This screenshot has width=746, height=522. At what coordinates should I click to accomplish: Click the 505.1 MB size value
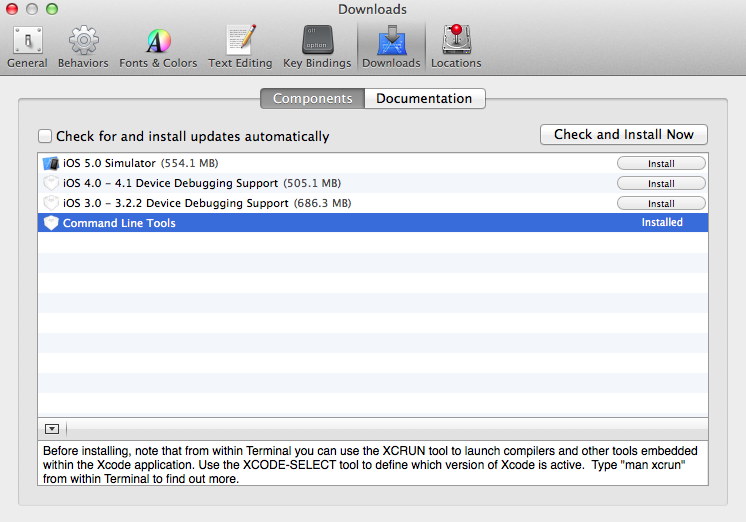coord(312,183)
